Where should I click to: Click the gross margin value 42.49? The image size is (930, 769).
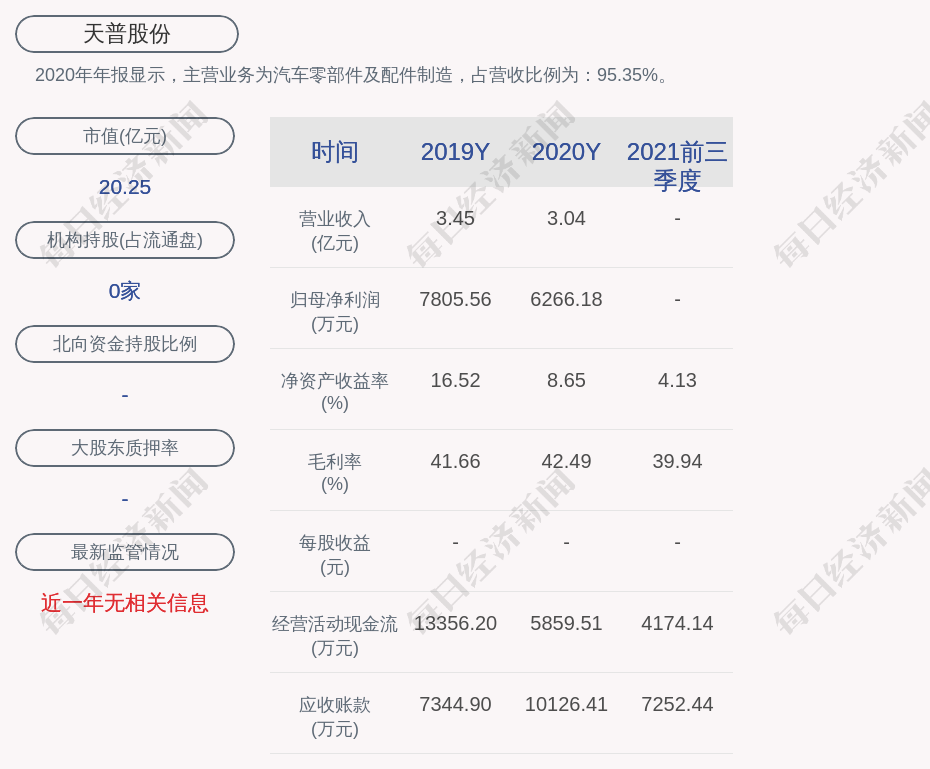tap(566, 461)
